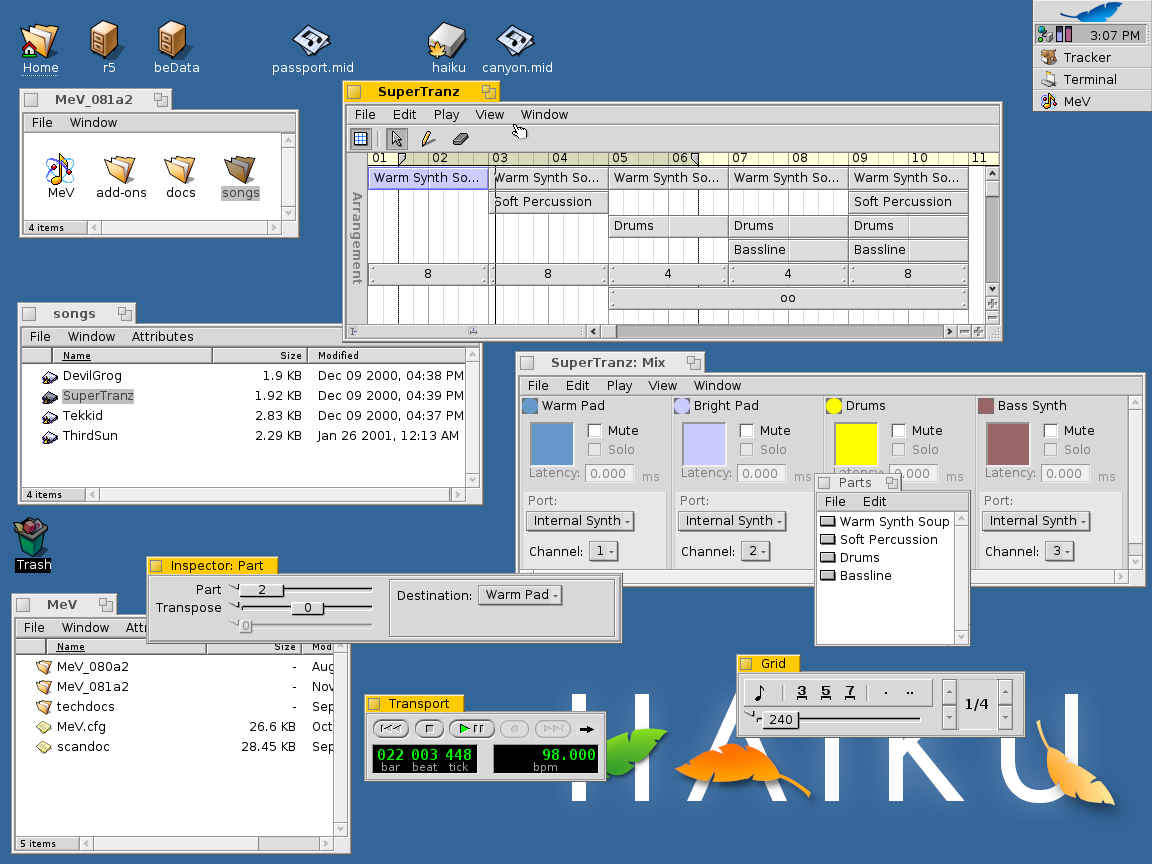
Task: Open View menu in SuperTranz window
Action: pos(489,115)
